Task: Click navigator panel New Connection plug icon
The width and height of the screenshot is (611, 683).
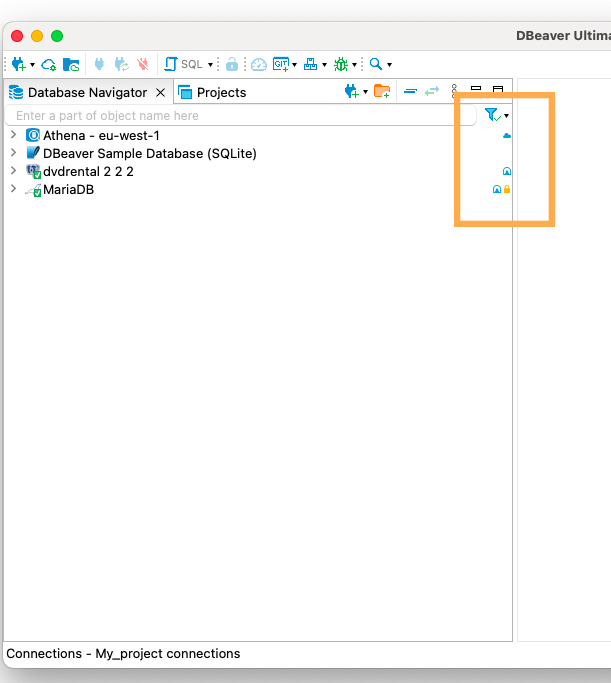Action: tap(351, 91)
